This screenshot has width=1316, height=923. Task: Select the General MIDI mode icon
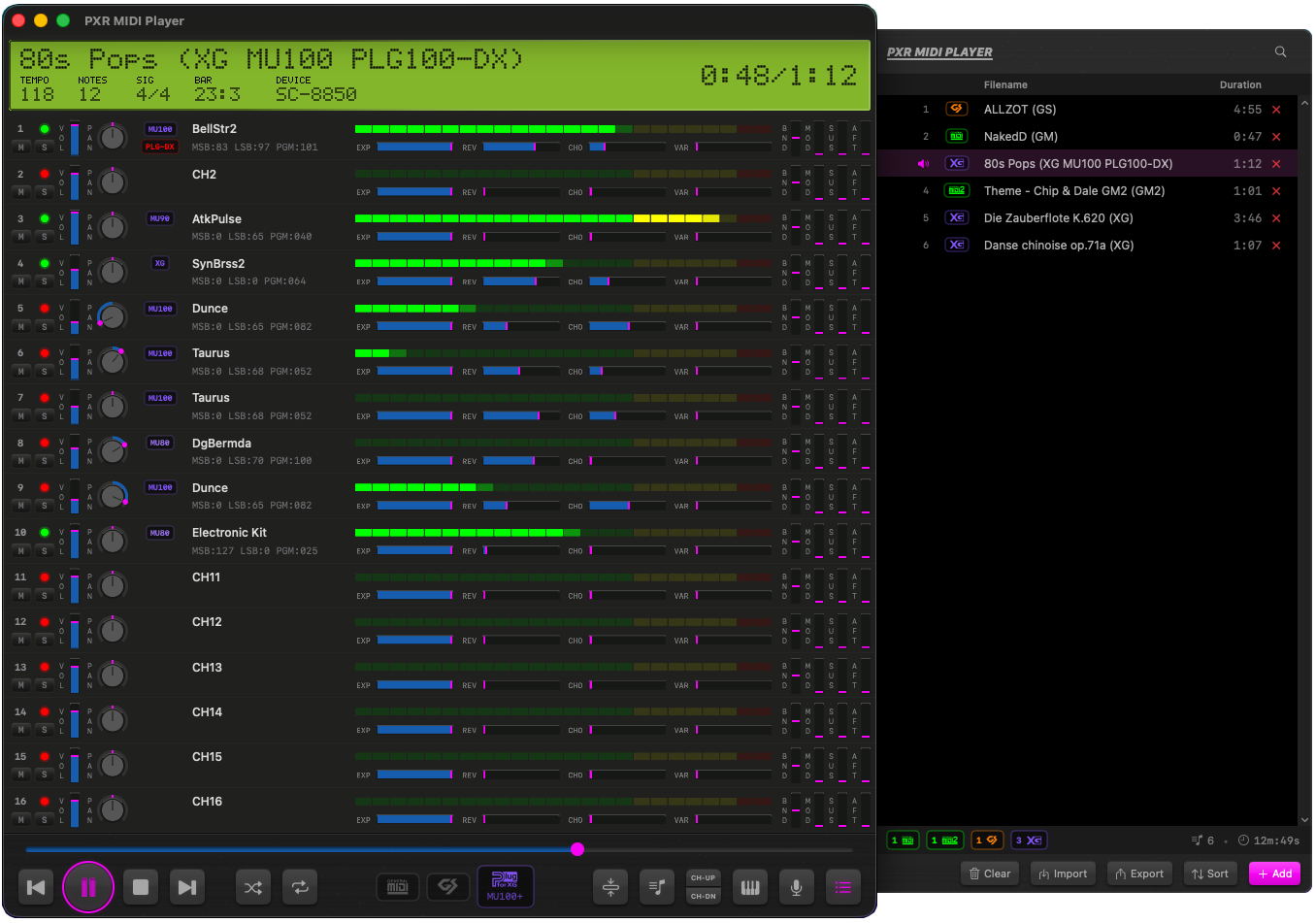[x=398, y=887]
